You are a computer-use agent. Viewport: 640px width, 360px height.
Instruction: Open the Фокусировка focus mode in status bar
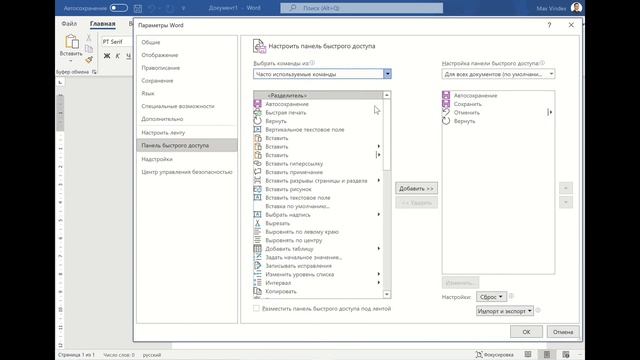pyautogui.click(x=495, y=355)
